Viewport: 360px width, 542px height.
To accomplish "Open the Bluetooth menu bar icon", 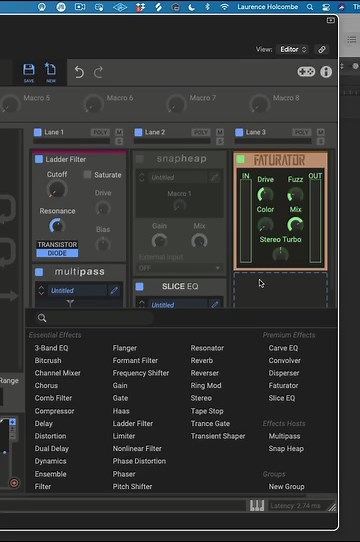I will click(207, 7).
